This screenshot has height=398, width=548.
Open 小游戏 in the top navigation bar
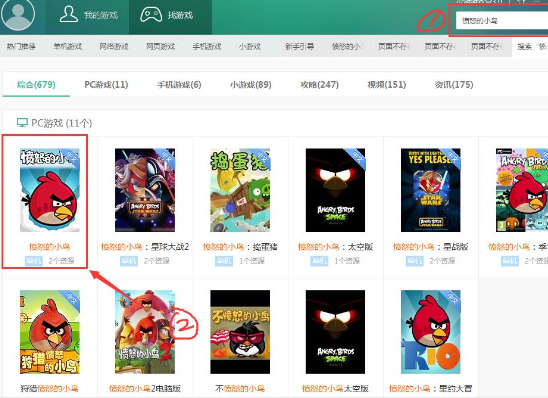(x=250, y=46)
